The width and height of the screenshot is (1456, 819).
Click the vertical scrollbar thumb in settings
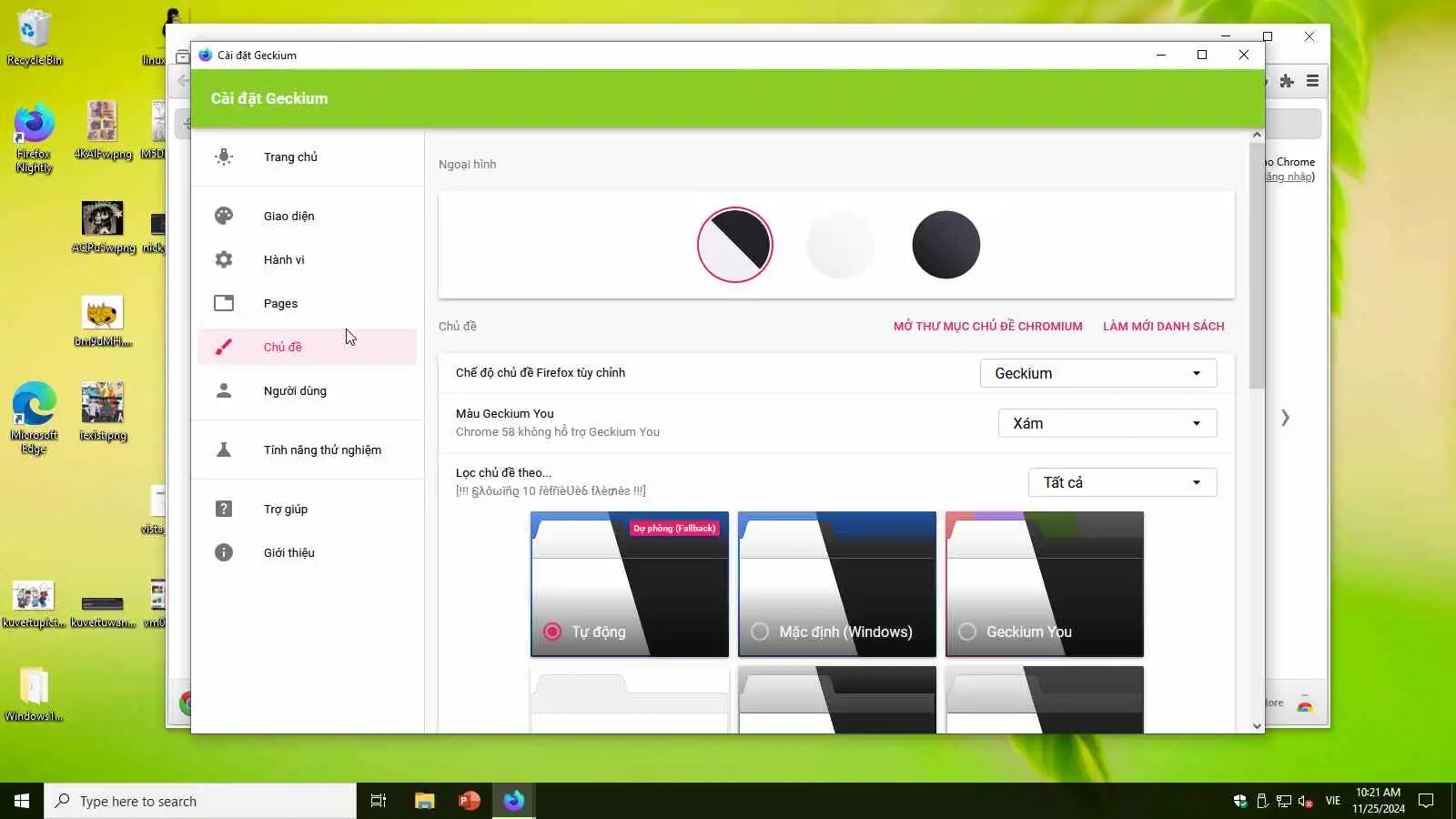pyautogui.click(x=1257, y=266)
